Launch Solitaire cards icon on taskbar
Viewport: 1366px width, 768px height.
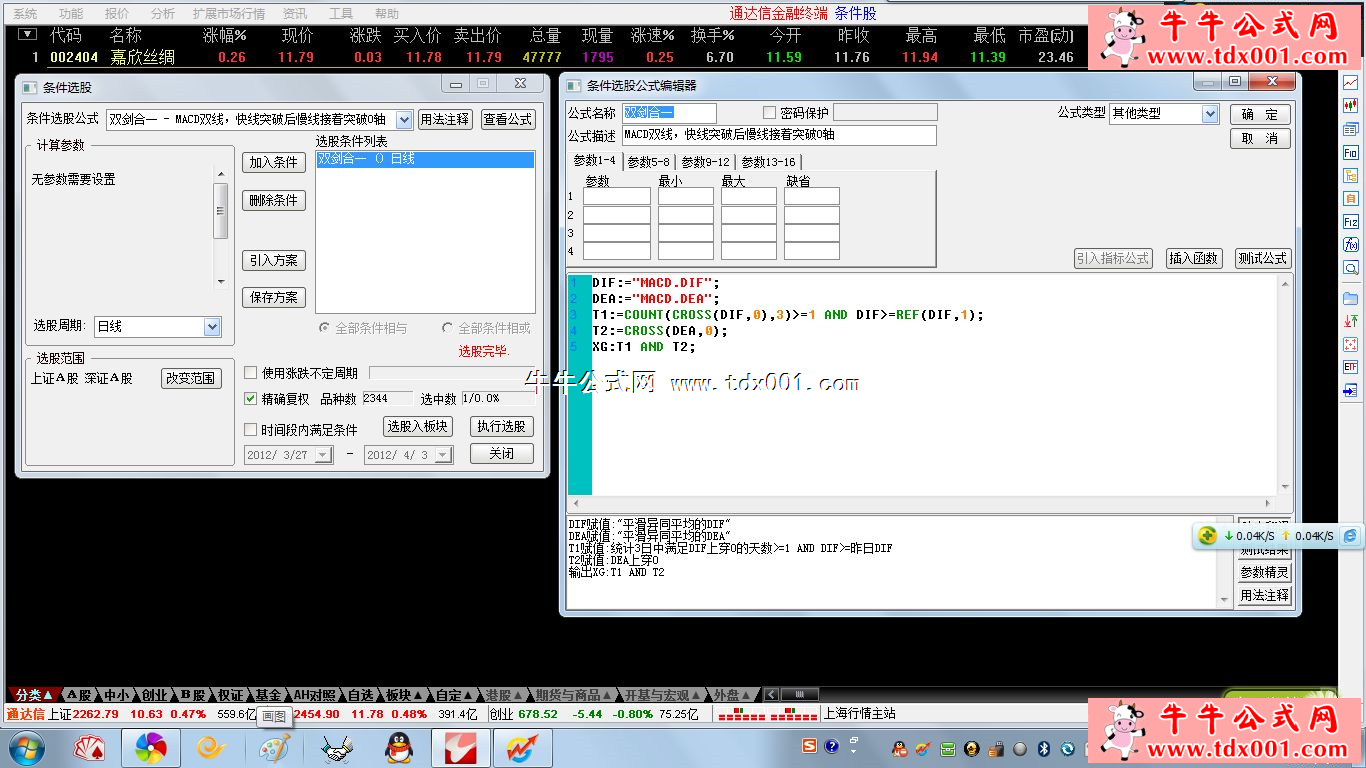pos(90,748)
